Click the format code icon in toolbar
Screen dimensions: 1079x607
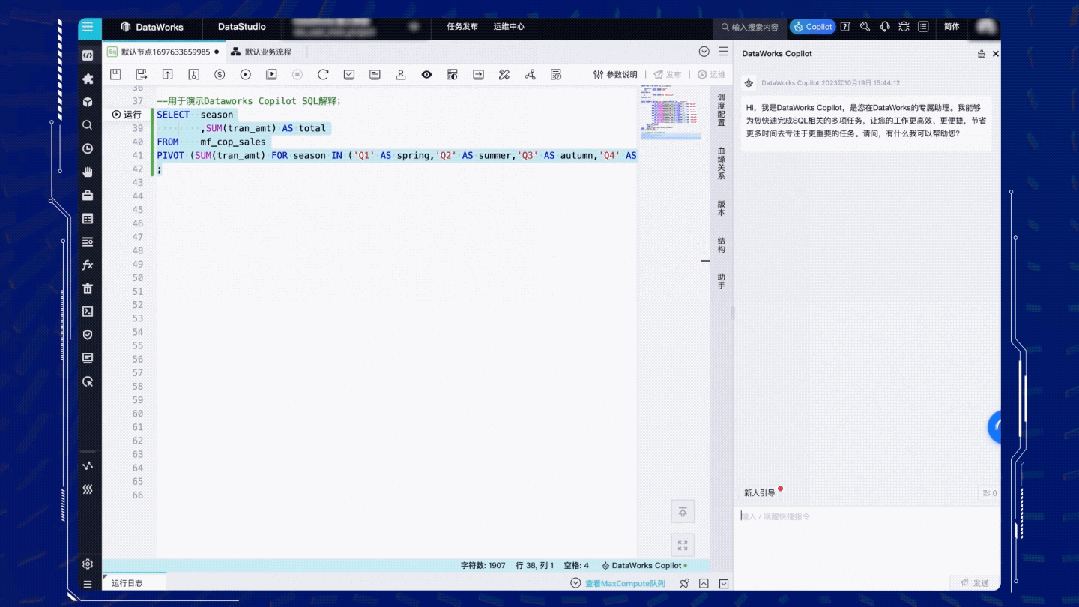pyautogui.click(x=374, y=74)
